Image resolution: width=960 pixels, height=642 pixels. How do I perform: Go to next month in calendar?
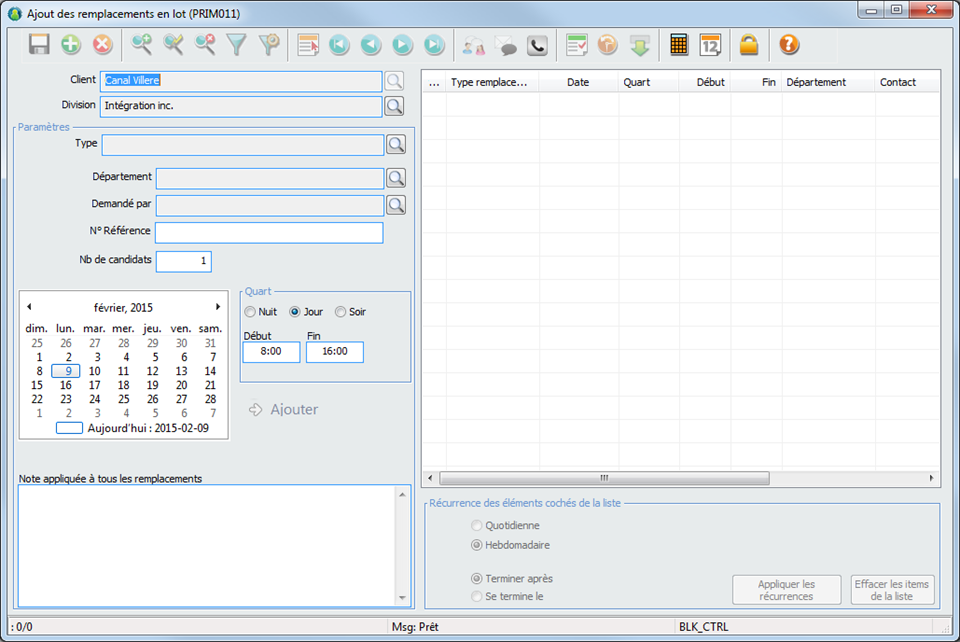[218, 307]
